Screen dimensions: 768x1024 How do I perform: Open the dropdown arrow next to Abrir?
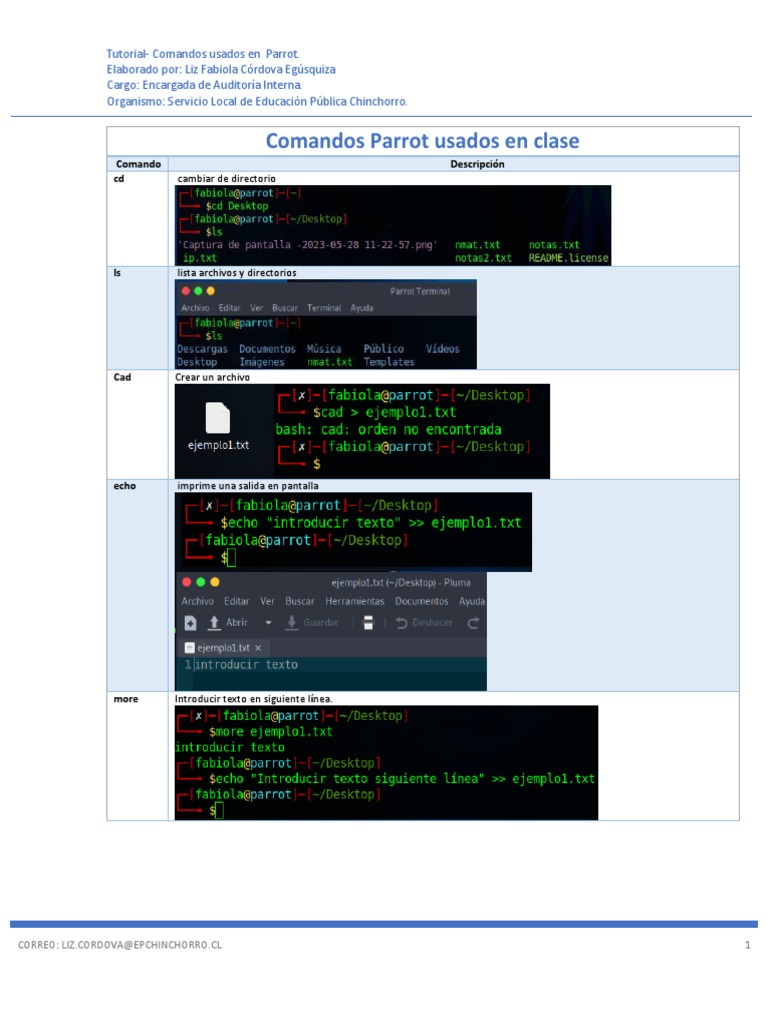pos(268,623)
